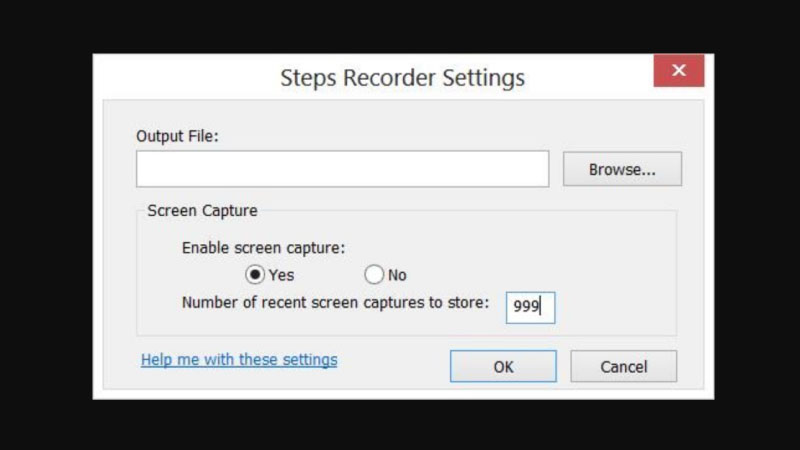Open the Browse file picker
The height and width of the screenshot is (450, 800).
pyautogui.click(x=622, y=169)
